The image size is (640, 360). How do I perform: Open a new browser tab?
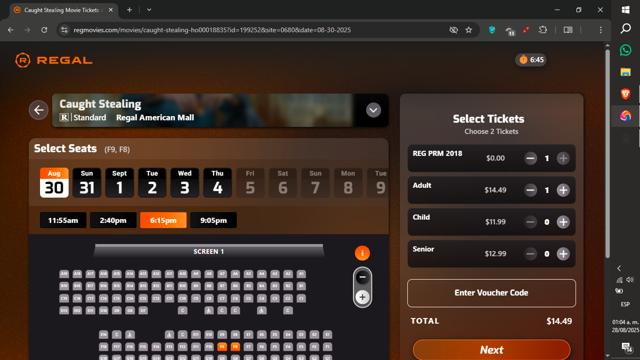click(129, 10)
